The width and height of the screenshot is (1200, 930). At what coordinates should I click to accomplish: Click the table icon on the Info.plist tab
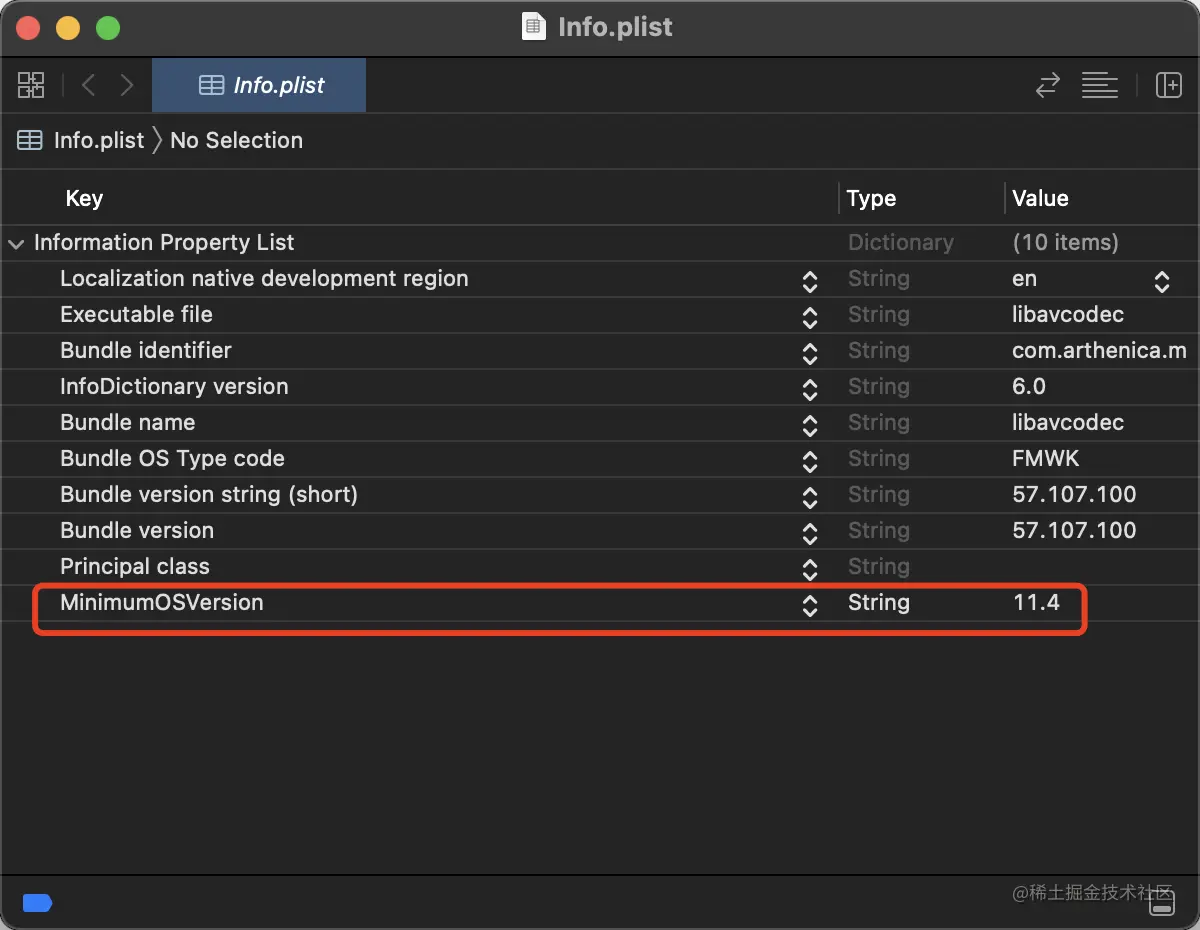coord(211,85)
